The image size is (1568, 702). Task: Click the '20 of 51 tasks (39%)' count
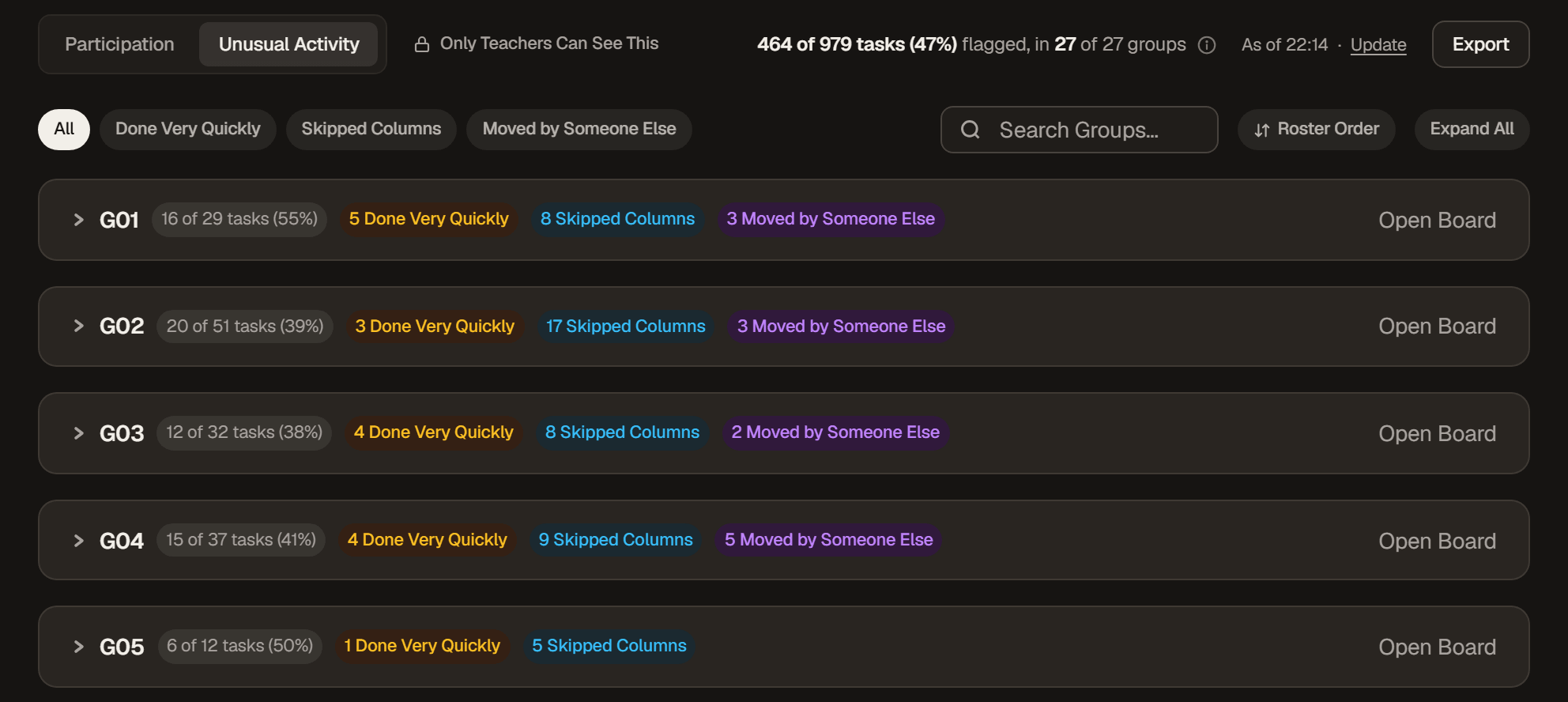click(245, 326)
